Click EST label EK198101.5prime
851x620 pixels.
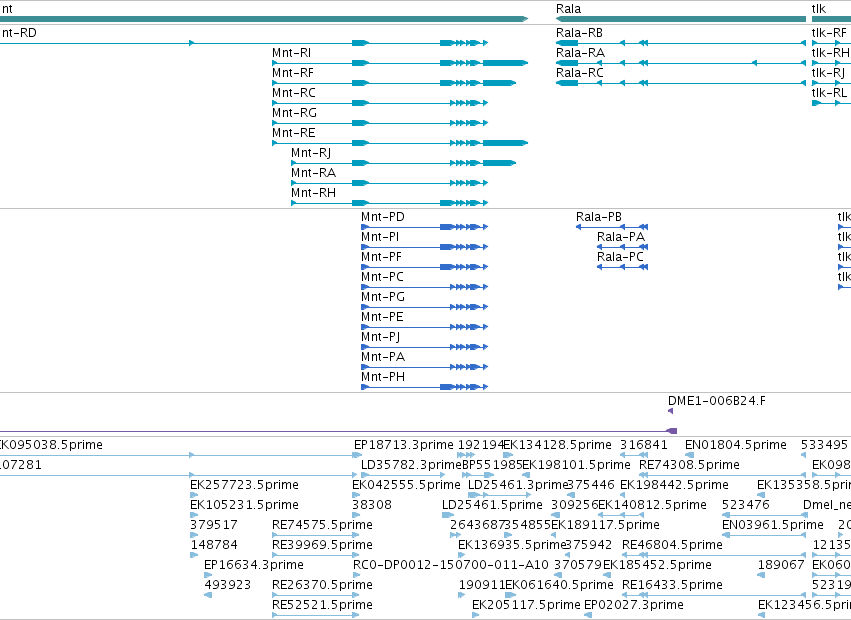[x=576, y=465]
